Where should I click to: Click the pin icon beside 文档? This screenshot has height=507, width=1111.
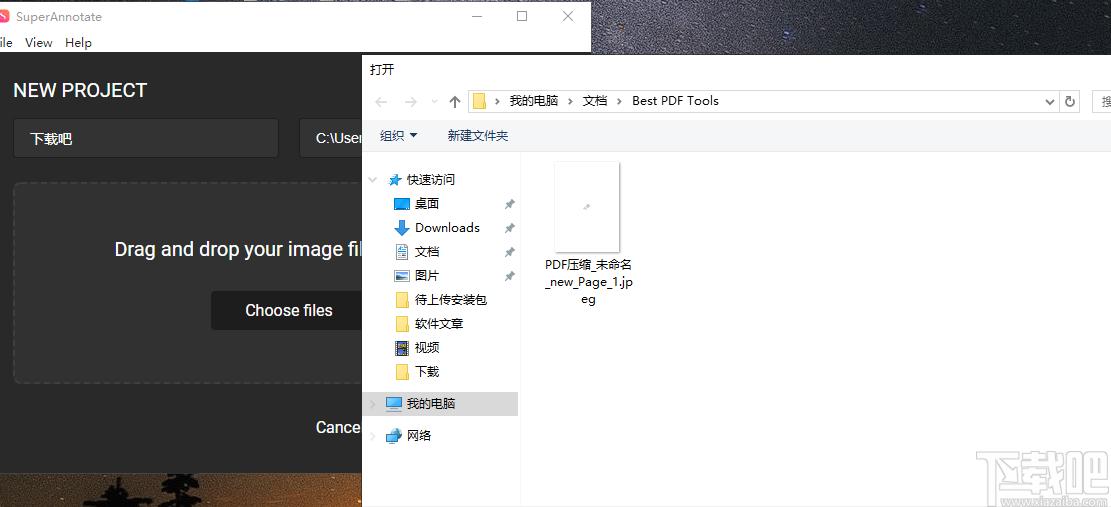click(x=509, y=252)
